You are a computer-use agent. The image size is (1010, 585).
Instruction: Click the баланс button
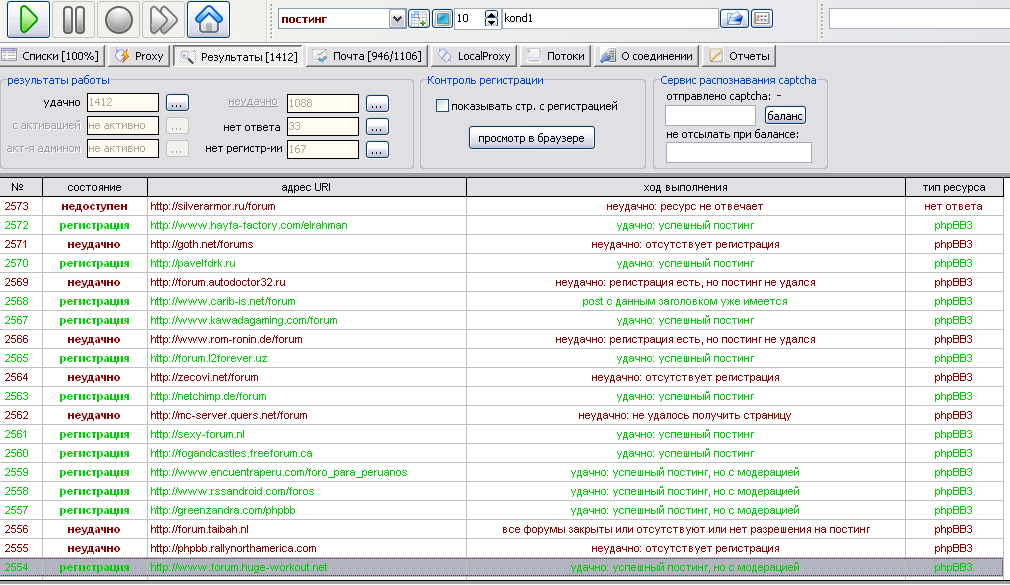[785, 116]
